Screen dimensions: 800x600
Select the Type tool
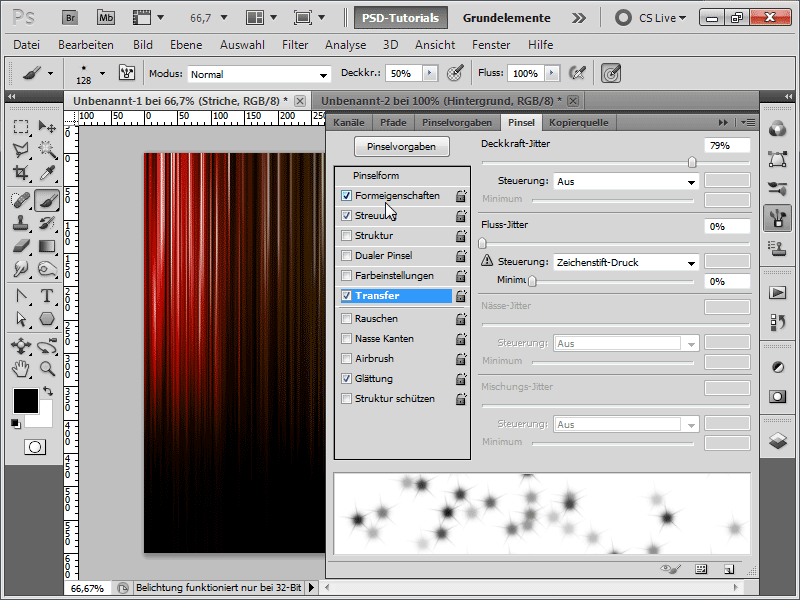(x=47, y=296)
